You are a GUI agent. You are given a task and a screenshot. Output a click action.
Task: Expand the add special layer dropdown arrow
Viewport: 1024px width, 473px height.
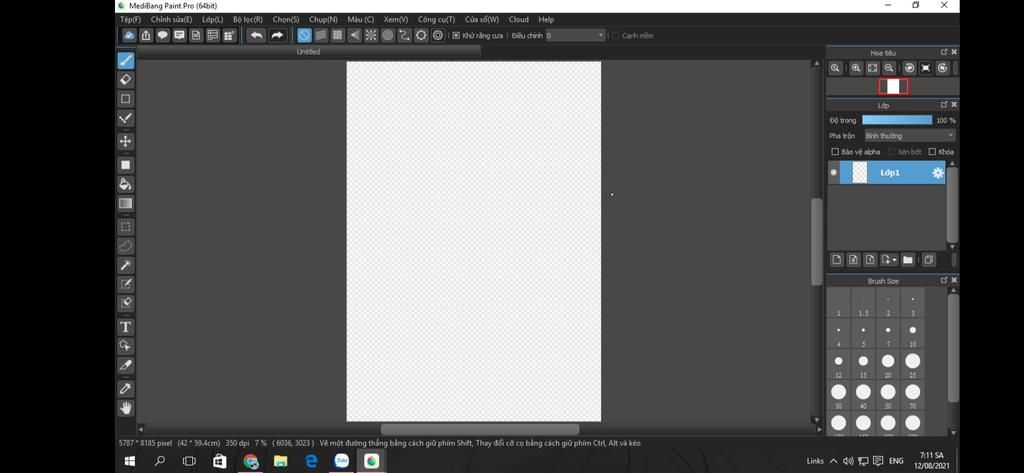click(x=894, y=260)
